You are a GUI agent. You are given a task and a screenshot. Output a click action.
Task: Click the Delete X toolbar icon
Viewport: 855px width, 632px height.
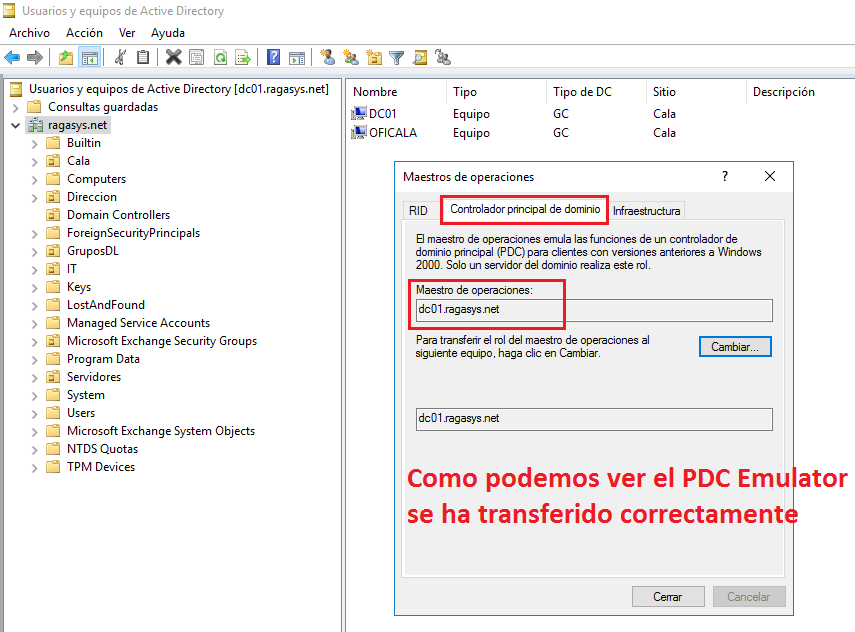pos(173,57)
